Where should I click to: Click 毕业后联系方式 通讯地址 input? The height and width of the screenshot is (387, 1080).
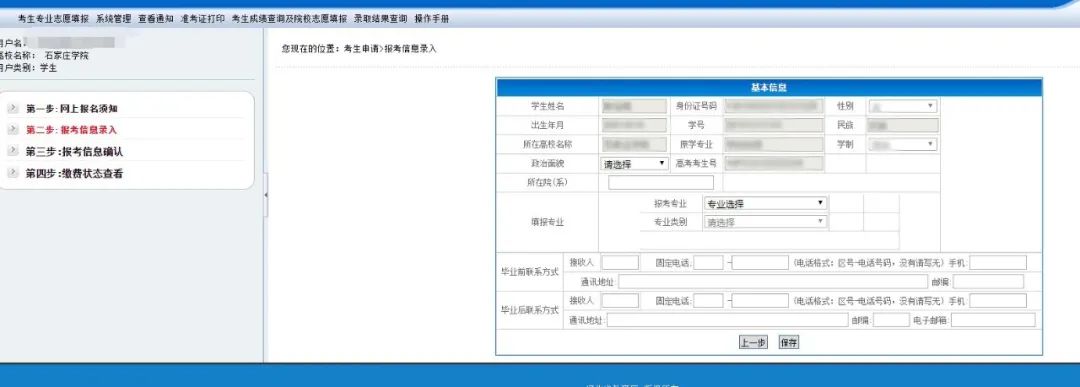coord(727,320)
